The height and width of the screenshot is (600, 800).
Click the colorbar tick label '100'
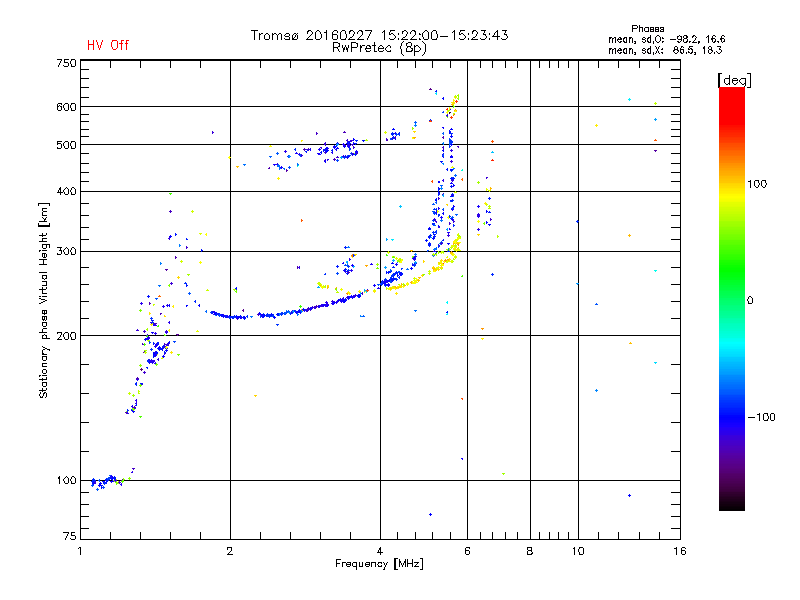tap(757, 184)
